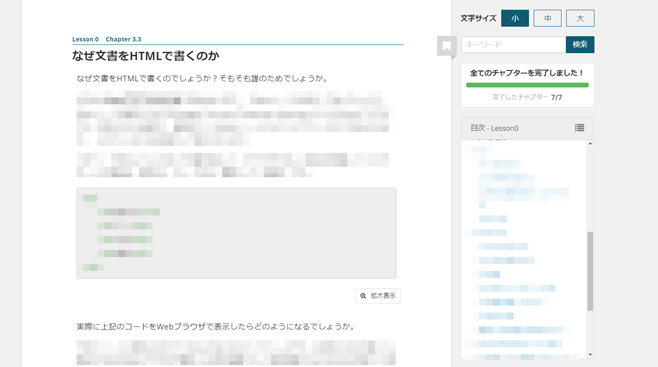Image resolution: width=658 pixels, height=367 pixels.
Task: Set font size to 大 (large)
Action: tap(580, 18)
